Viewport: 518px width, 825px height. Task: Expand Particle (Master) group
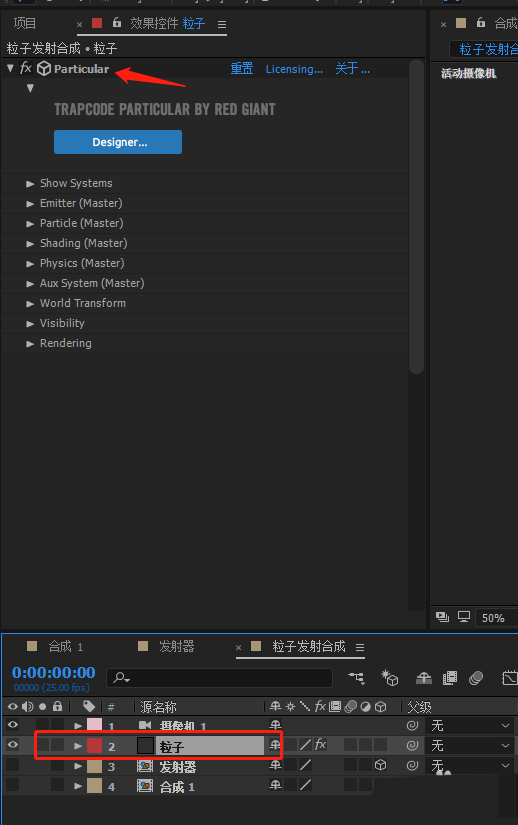pyautogui.click(x=30, y=224)
